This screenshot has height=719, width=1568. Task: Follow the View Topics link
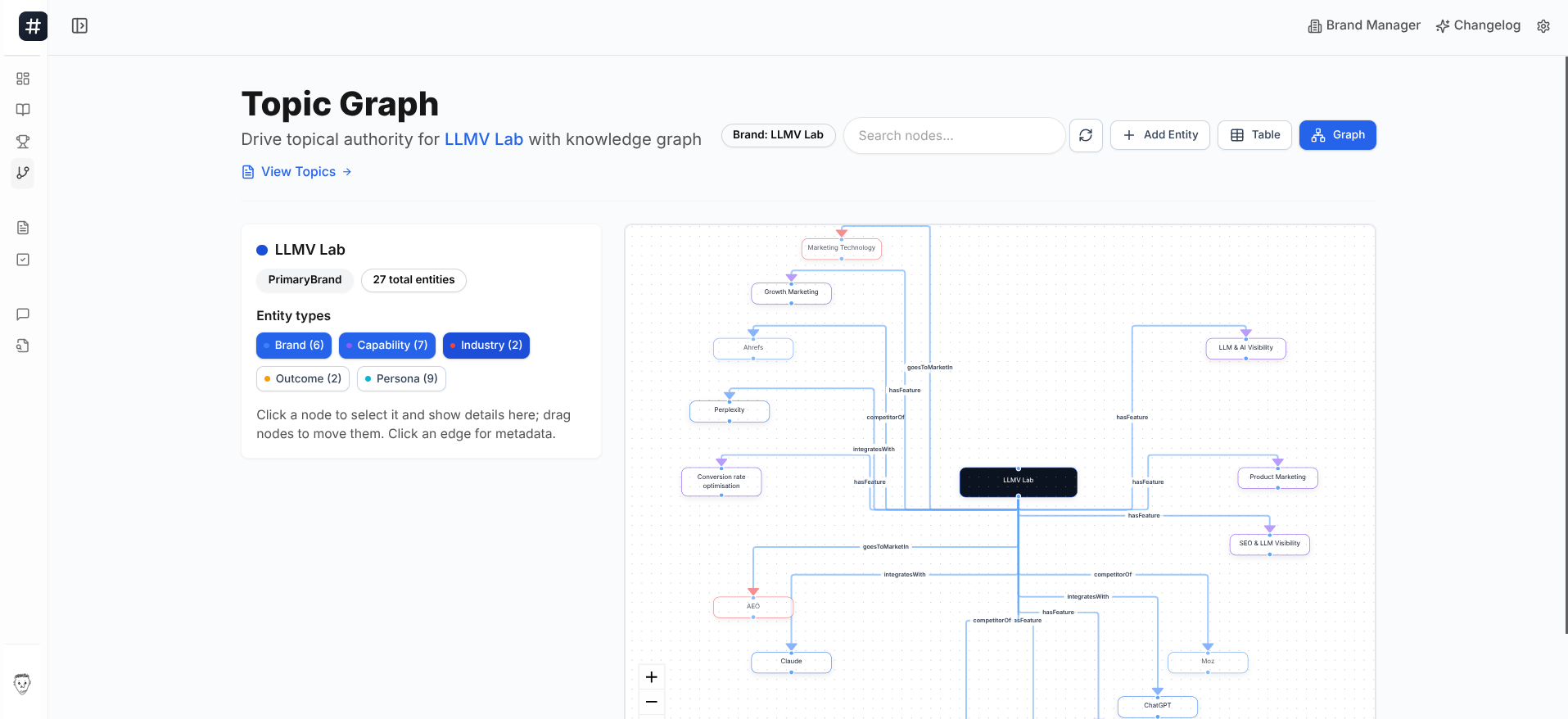coord(297,172)
